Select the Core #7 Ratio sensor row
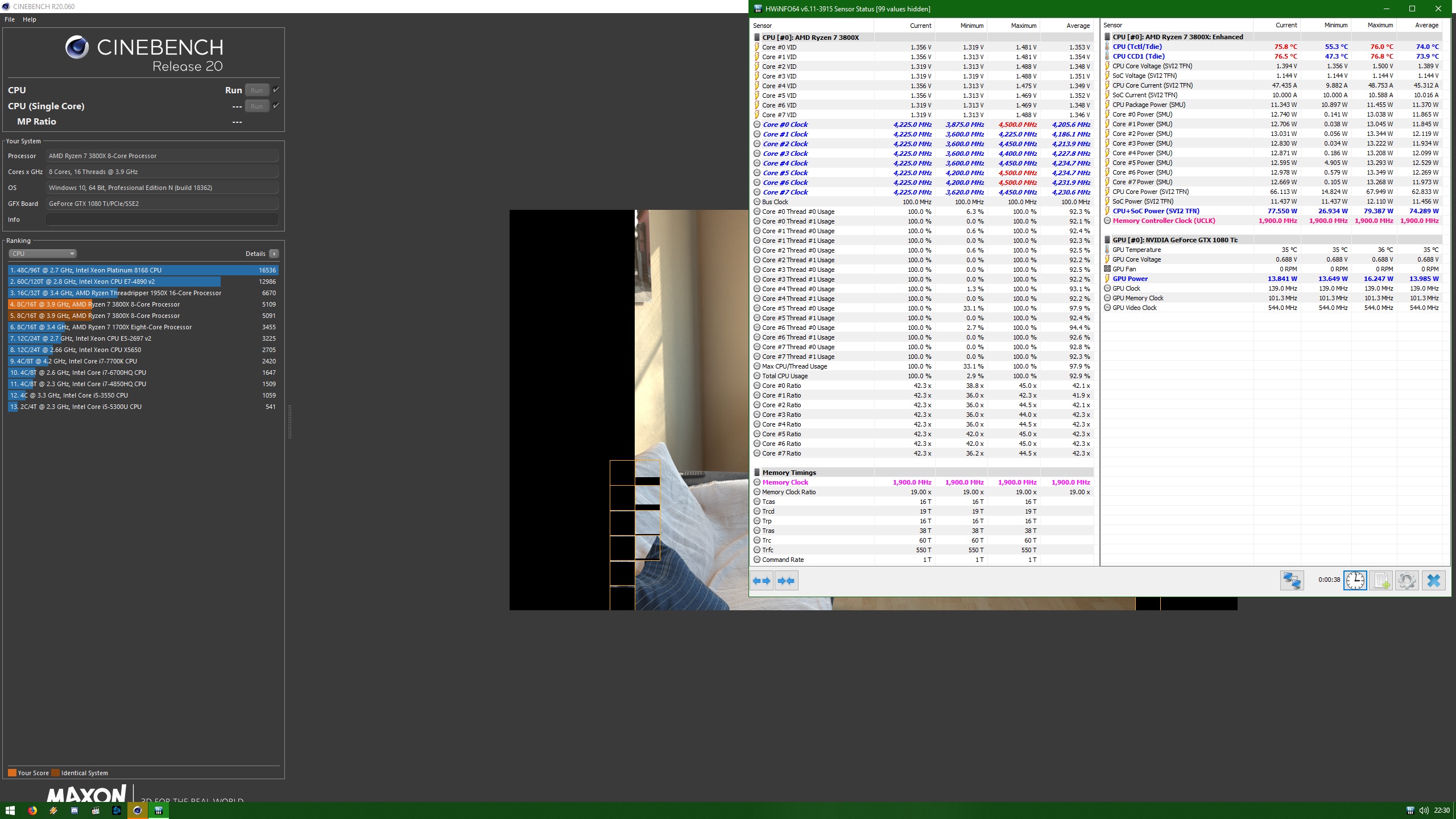 point(922,453)
